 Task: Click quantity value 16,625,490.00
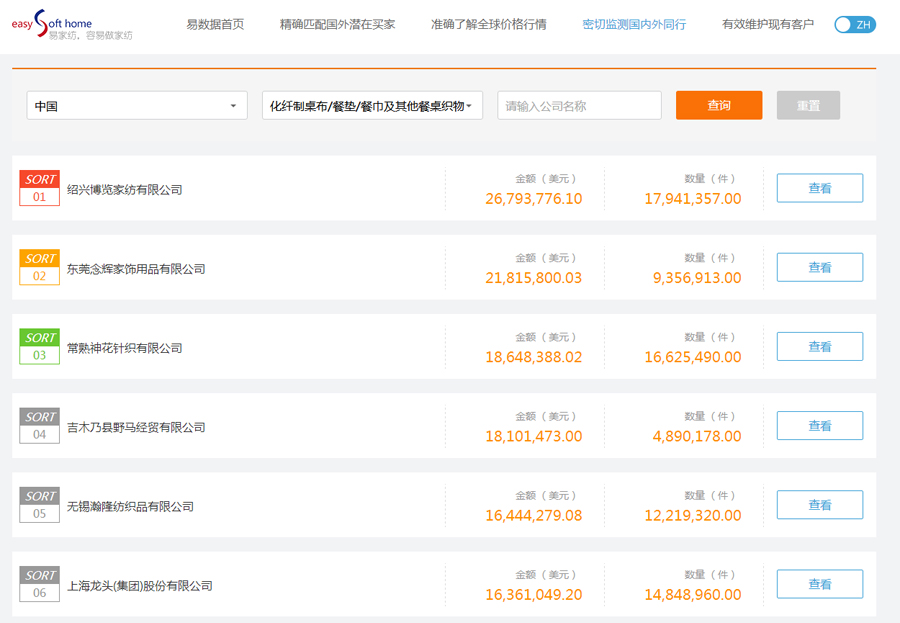pos(693,357)
